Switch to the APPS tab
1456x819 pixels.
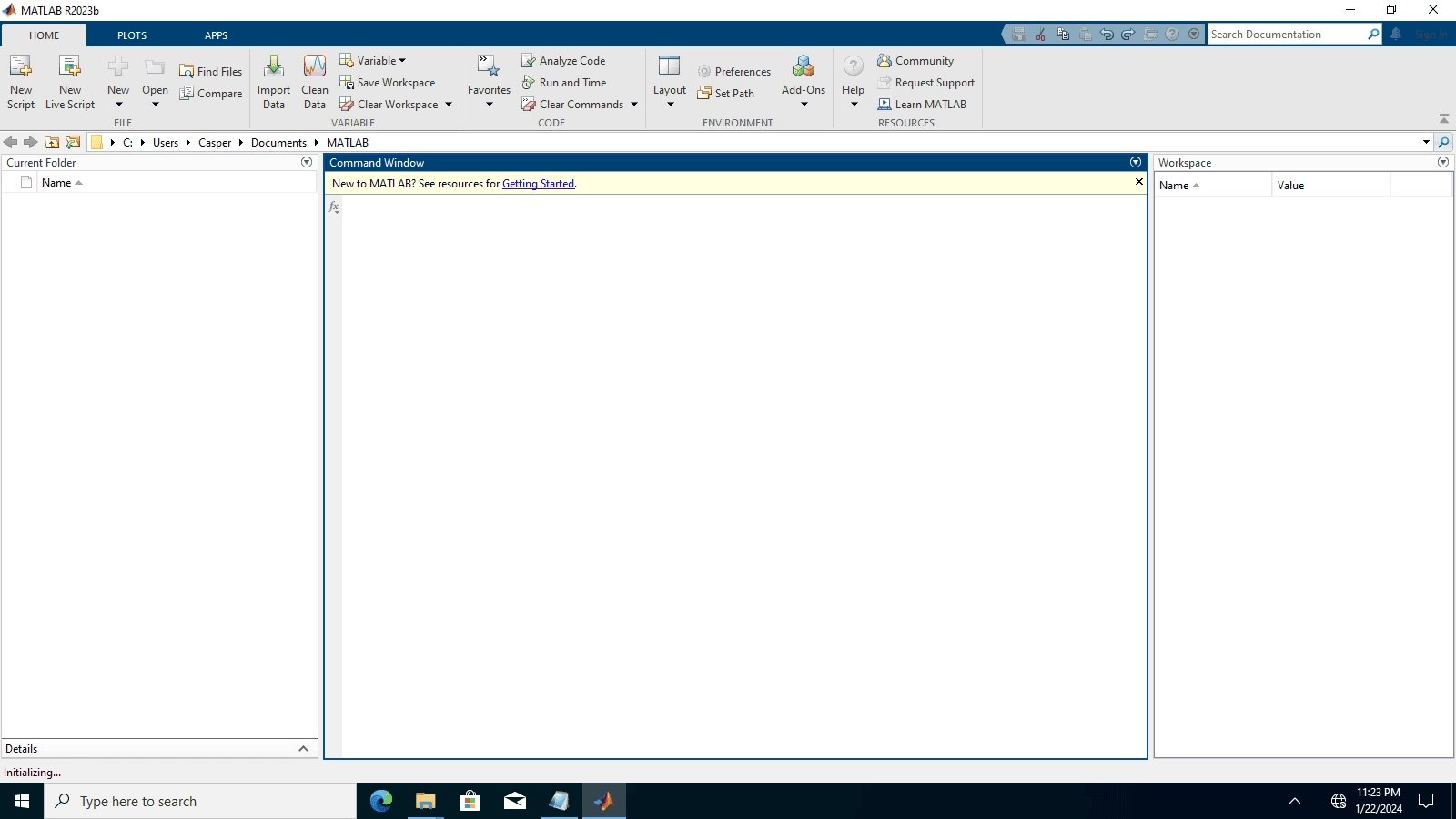pyautogui.click(x=216, y=35)
